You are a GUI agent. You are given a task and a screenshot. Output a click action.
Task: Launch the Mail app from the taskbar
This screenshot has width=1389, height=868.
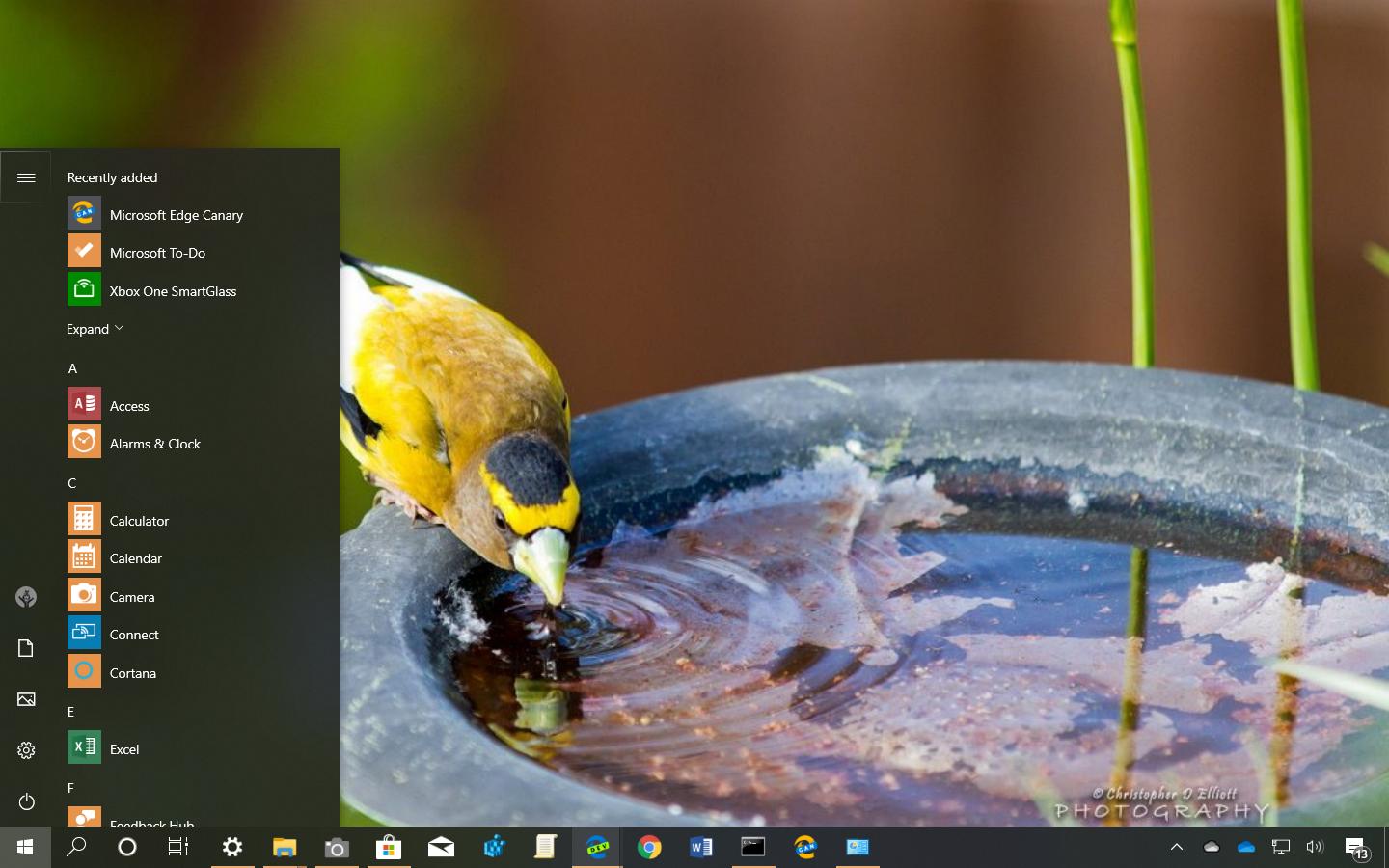(x=440, y=847)
